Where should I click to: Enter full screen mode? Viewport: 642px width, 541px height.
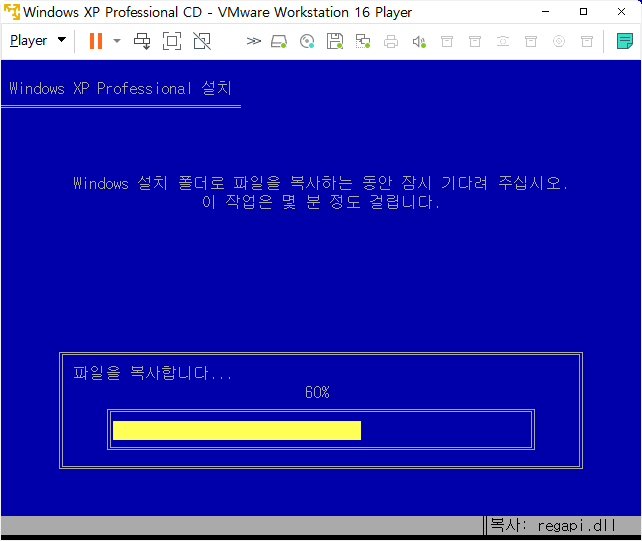172,41
